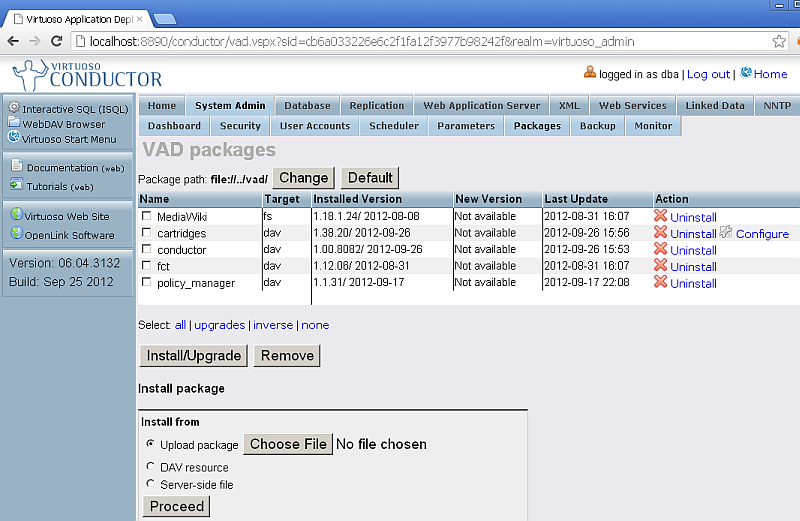800x521 pixels.
Task: Click the Documentation page icon in sidebar
Action: click(17, 166)
